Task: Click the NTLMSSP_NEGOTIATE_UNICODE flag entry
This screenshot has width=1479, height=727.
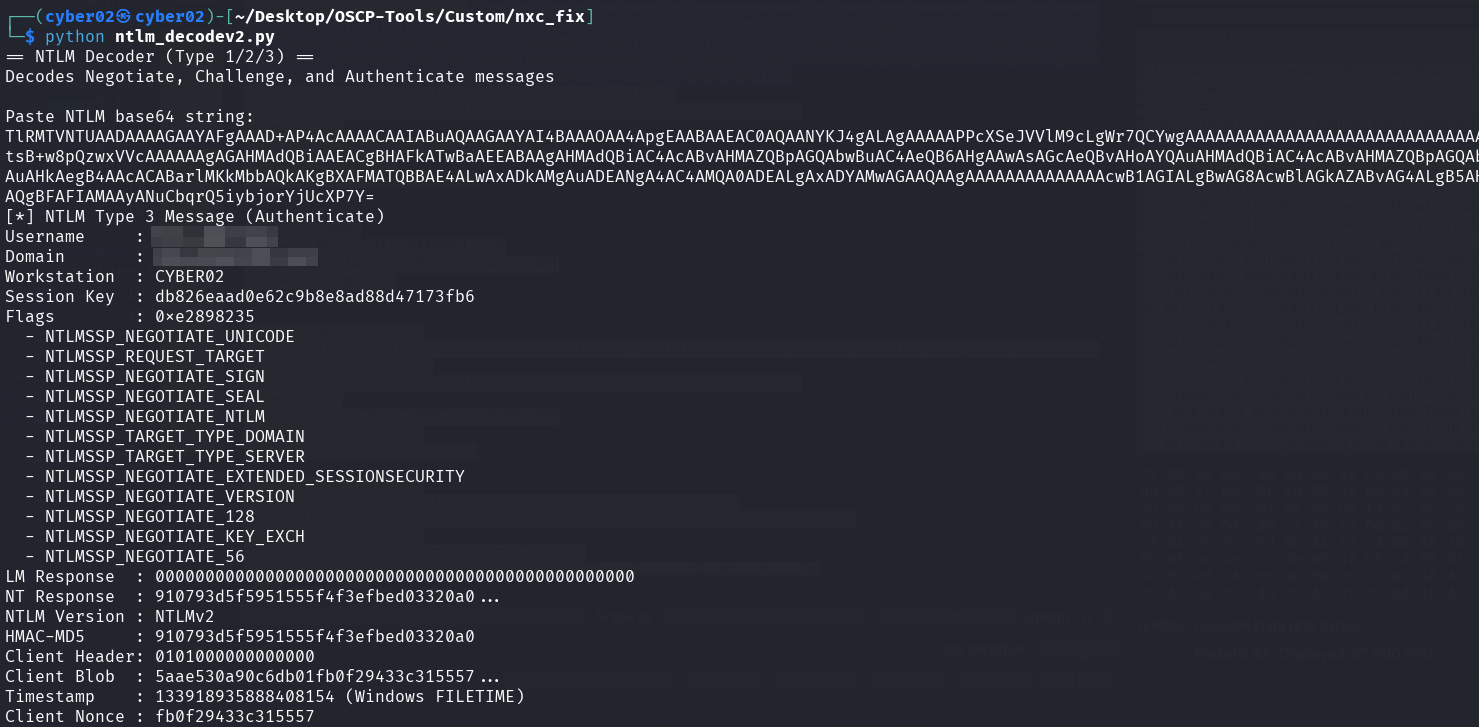Action: pos(170,336)
